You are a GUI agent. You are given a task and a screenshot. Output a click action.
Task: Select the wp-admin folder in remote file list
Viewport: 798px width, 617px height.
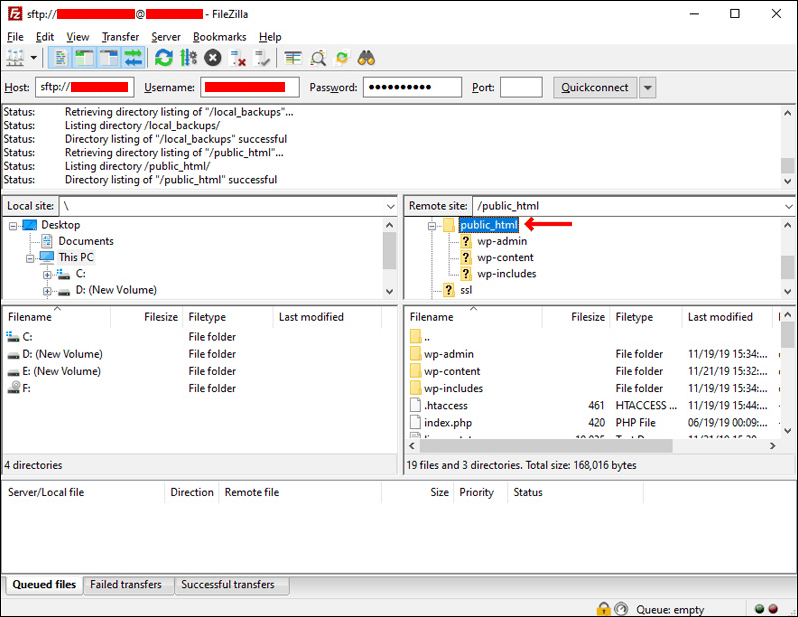pyautogui.click(x=449, y=354)
